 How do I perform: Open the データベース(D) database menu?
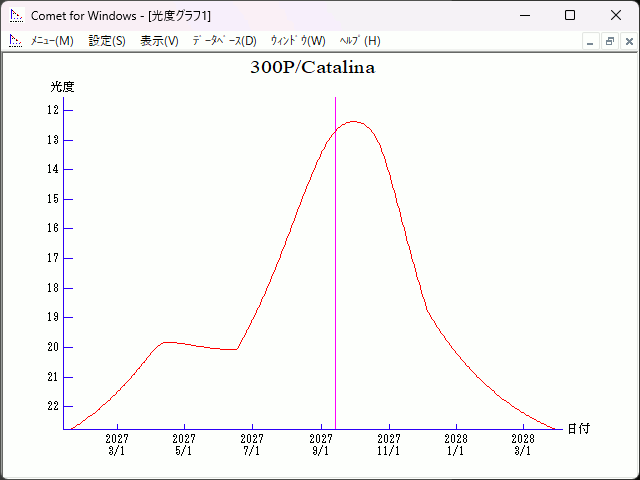(x=224, y=41)
